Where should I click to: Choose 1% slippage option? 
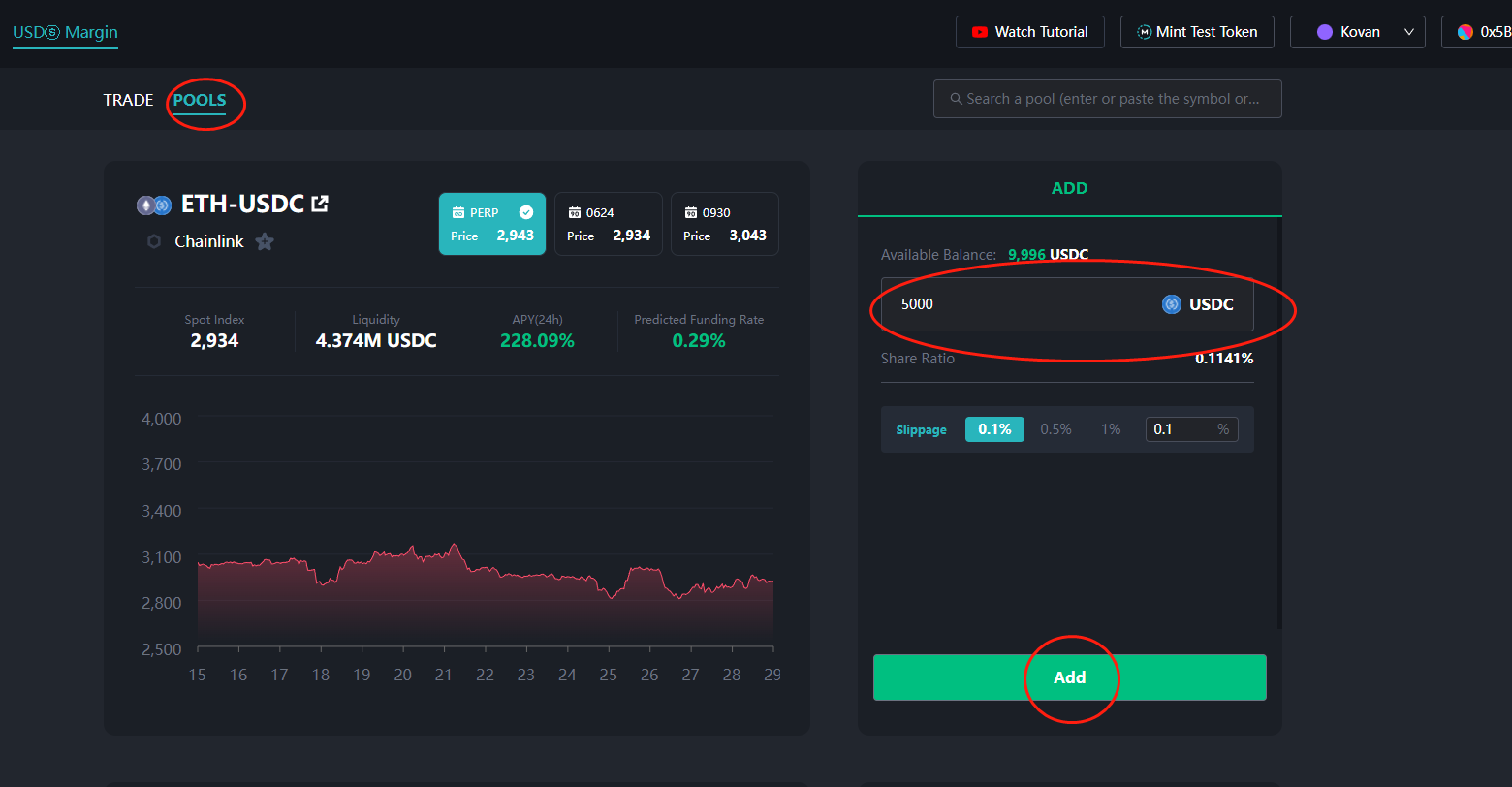pyautogui.click(x=1110, y=429)
